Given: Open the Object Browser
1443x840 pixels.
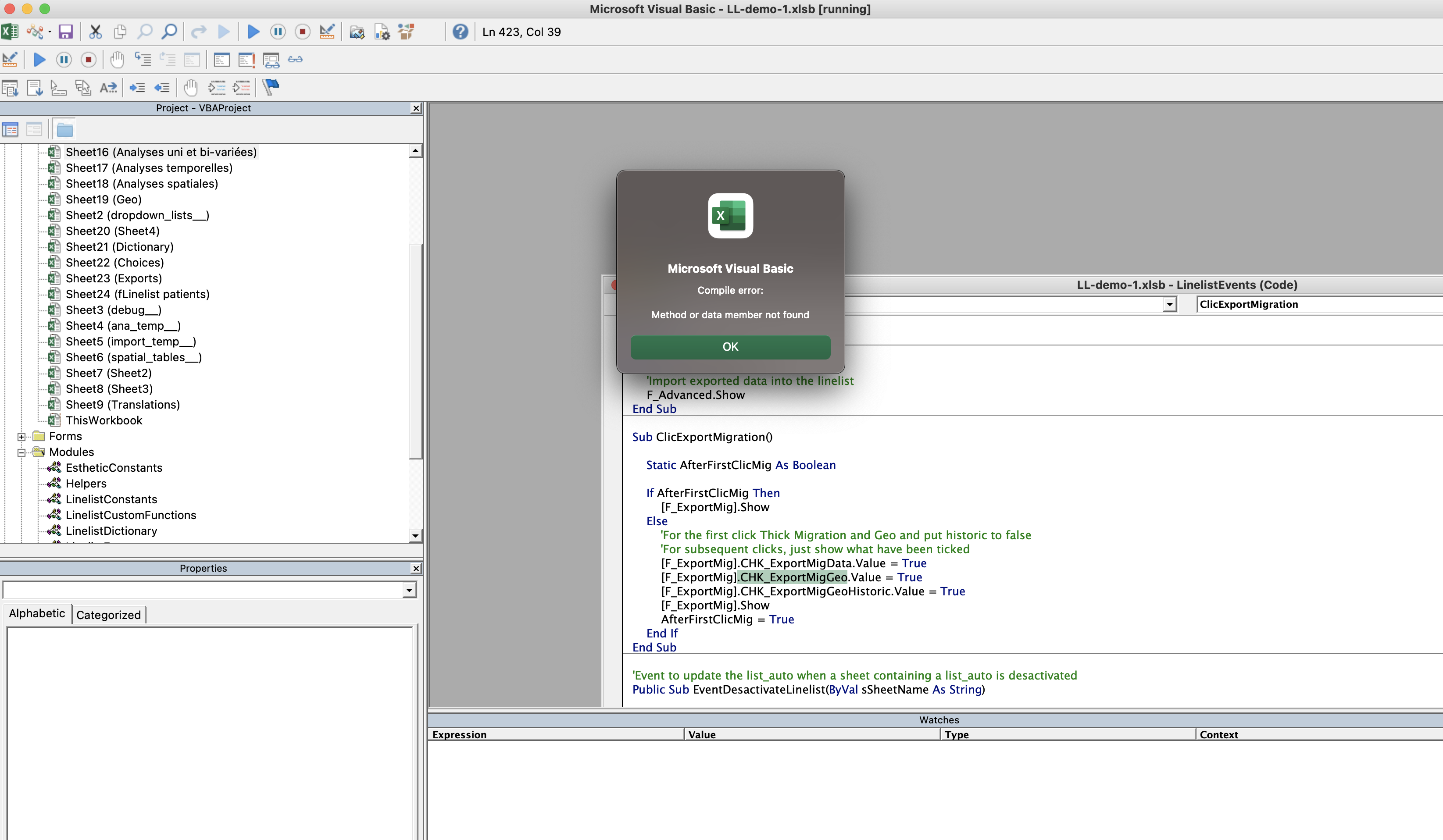Looking at the screenshot, I should (407, 32).
